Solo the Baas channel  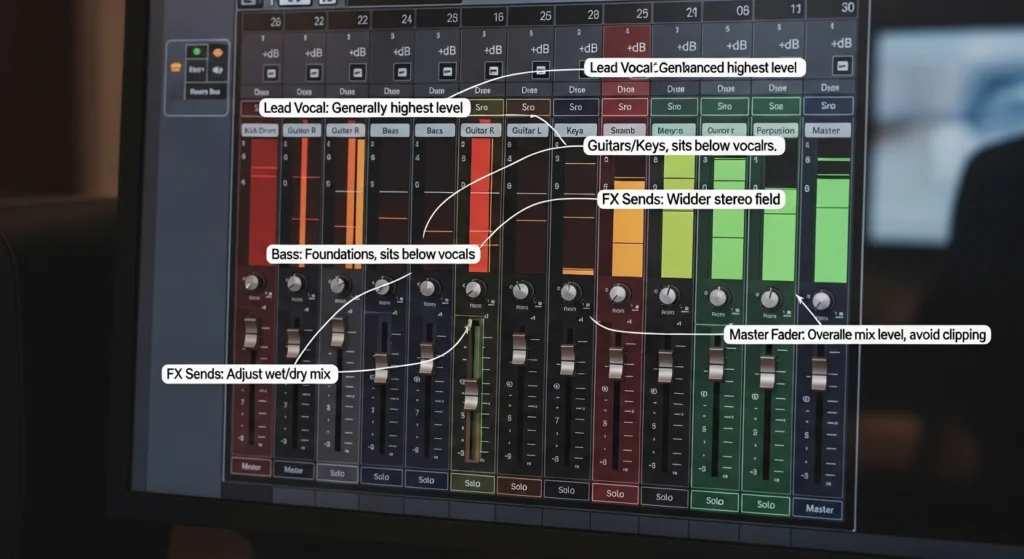[x=381, y=477]
